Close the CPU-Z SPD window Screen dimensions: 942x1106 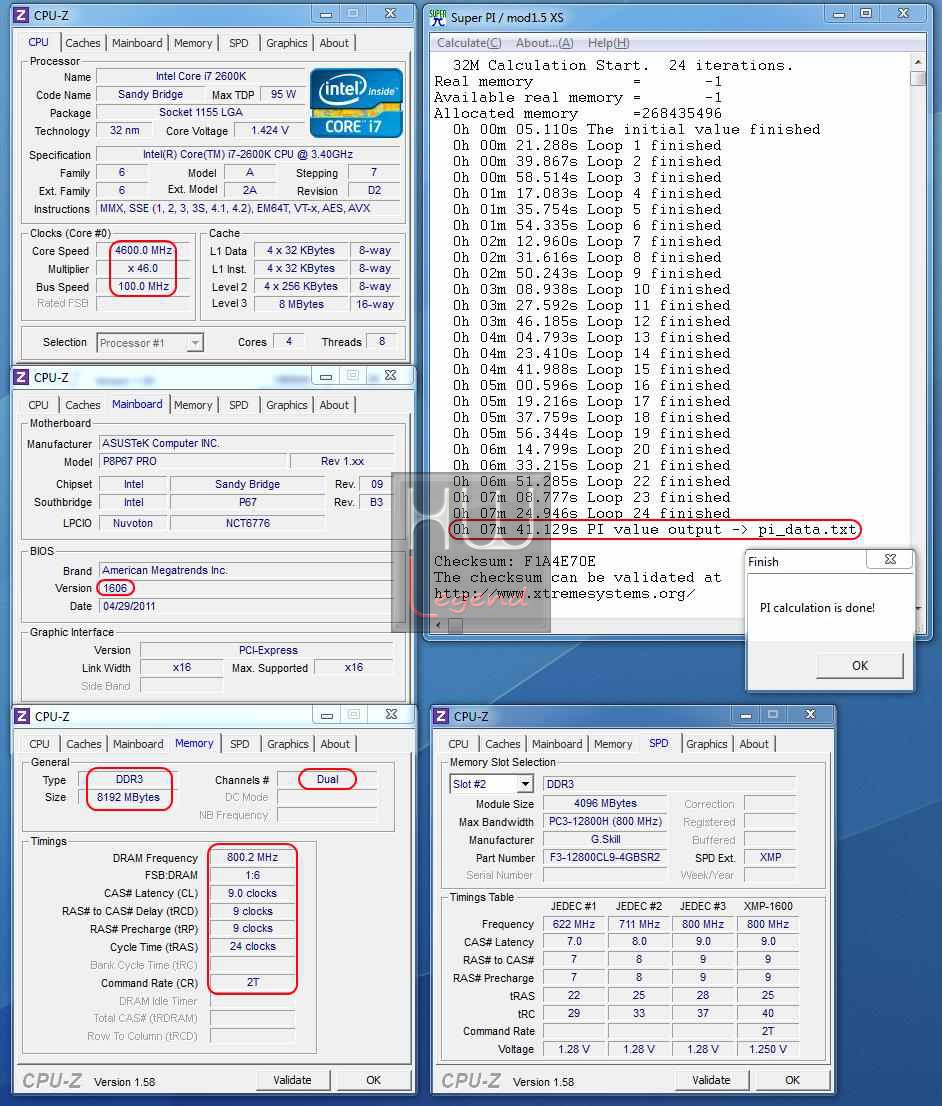(810, 715)
